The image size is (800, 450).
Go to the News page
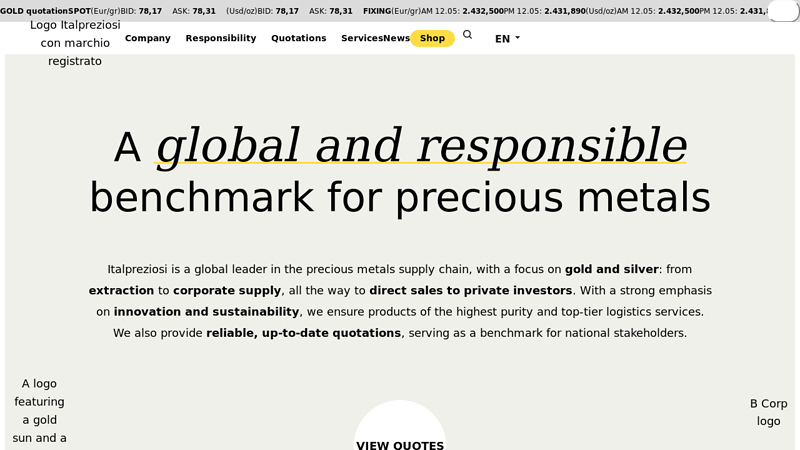[397, 38]
